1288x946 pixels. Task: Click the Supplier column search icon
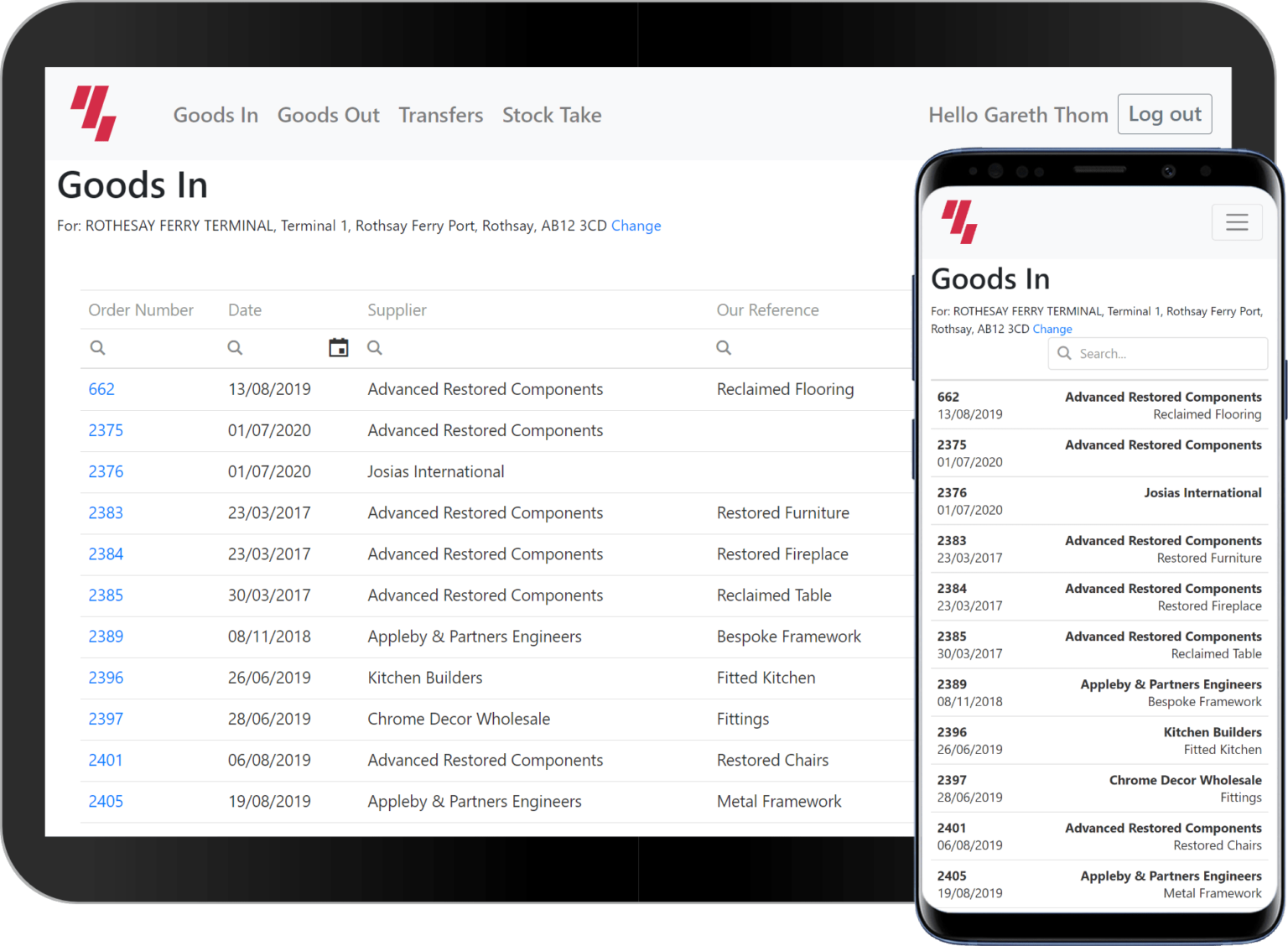[375, 348]
